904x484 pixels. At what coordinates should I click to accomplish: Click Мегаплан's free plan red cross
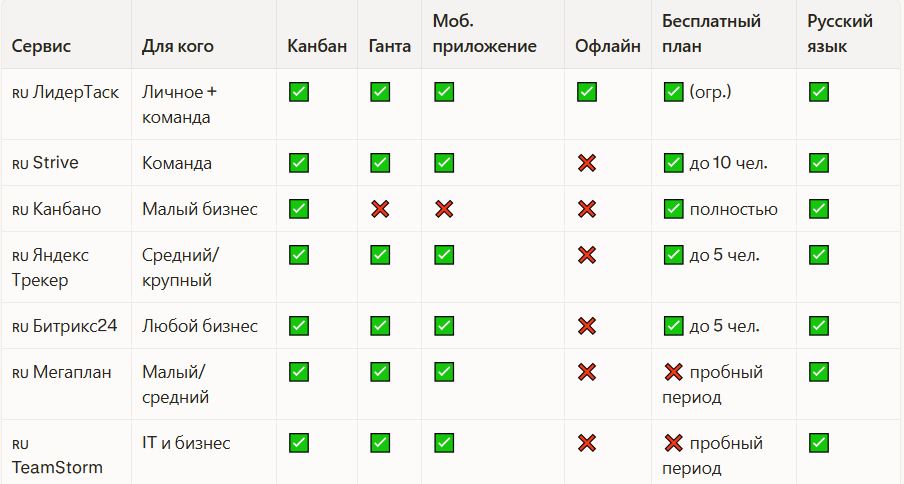pyautogui.click(x=673, y=372)
